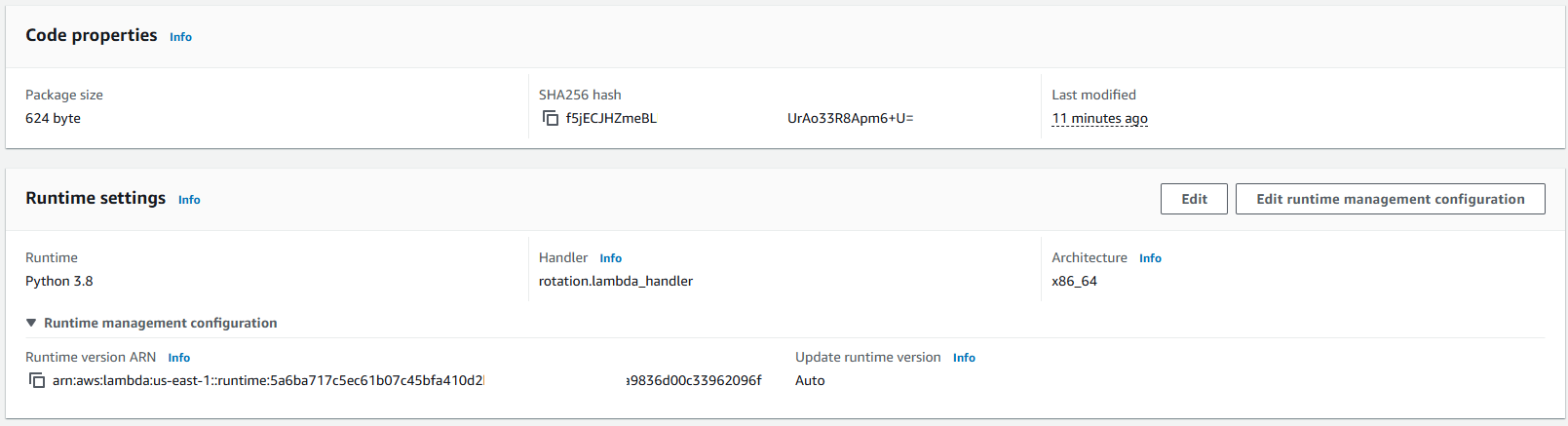Click the arn:aws:lambda runtime ARN text
Viewport: 1568px width, 426px height.
268,380
